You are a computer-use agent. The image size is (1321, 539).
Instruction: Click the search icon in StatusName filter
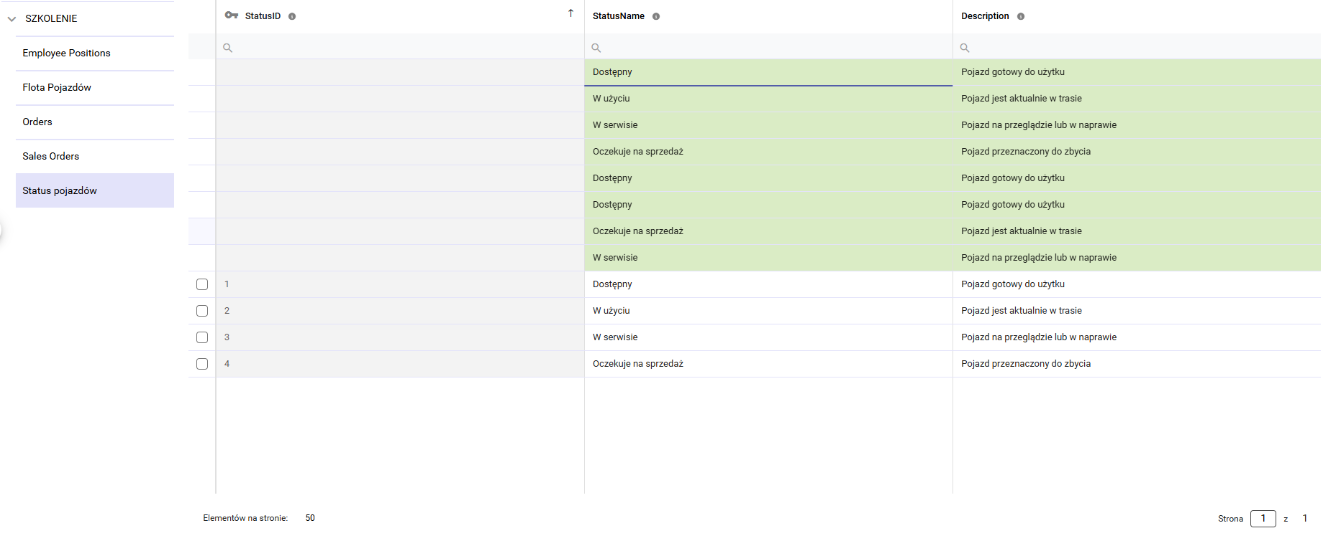click(596, 47)
